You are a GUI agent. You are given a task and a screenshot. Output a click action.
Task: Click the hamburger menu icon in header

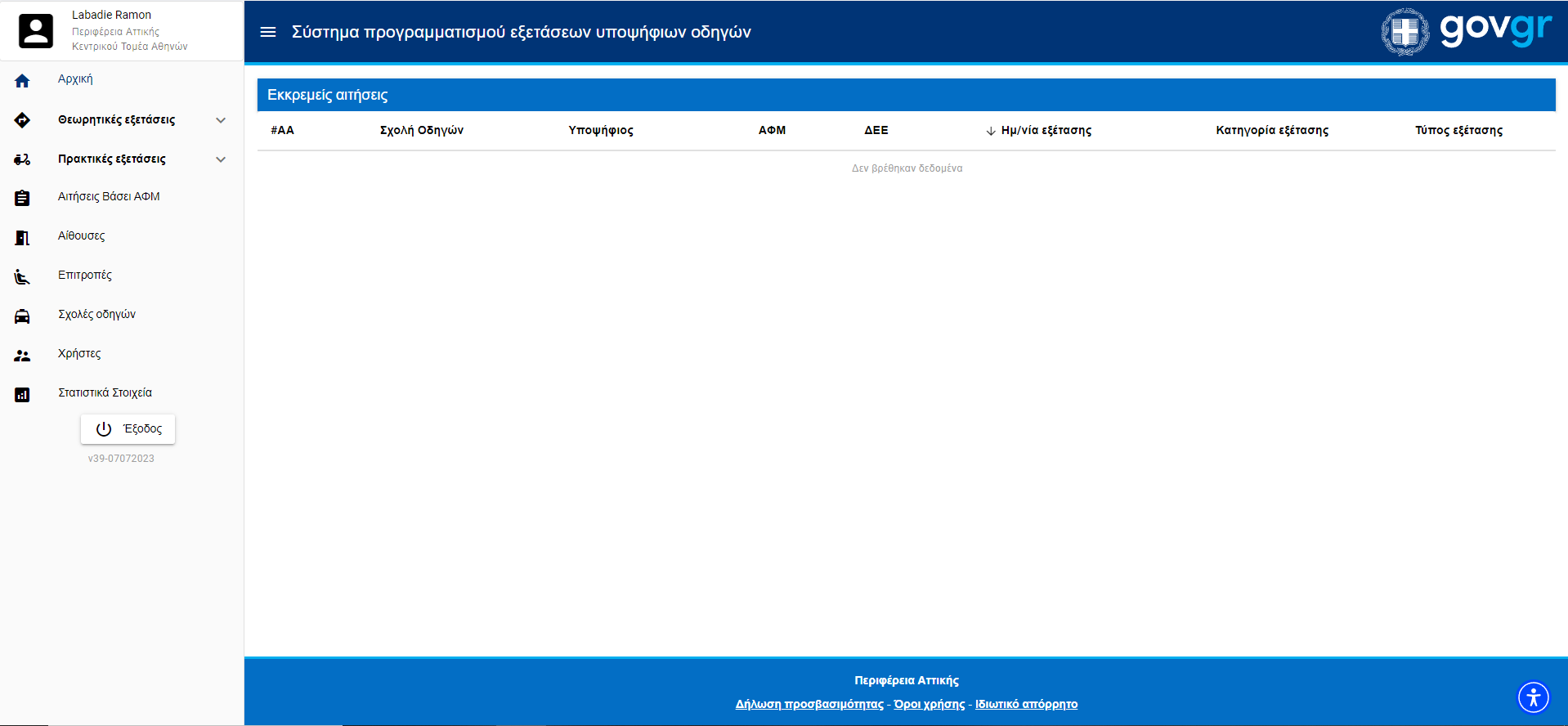pyautogui.click(x=267, y=32)
